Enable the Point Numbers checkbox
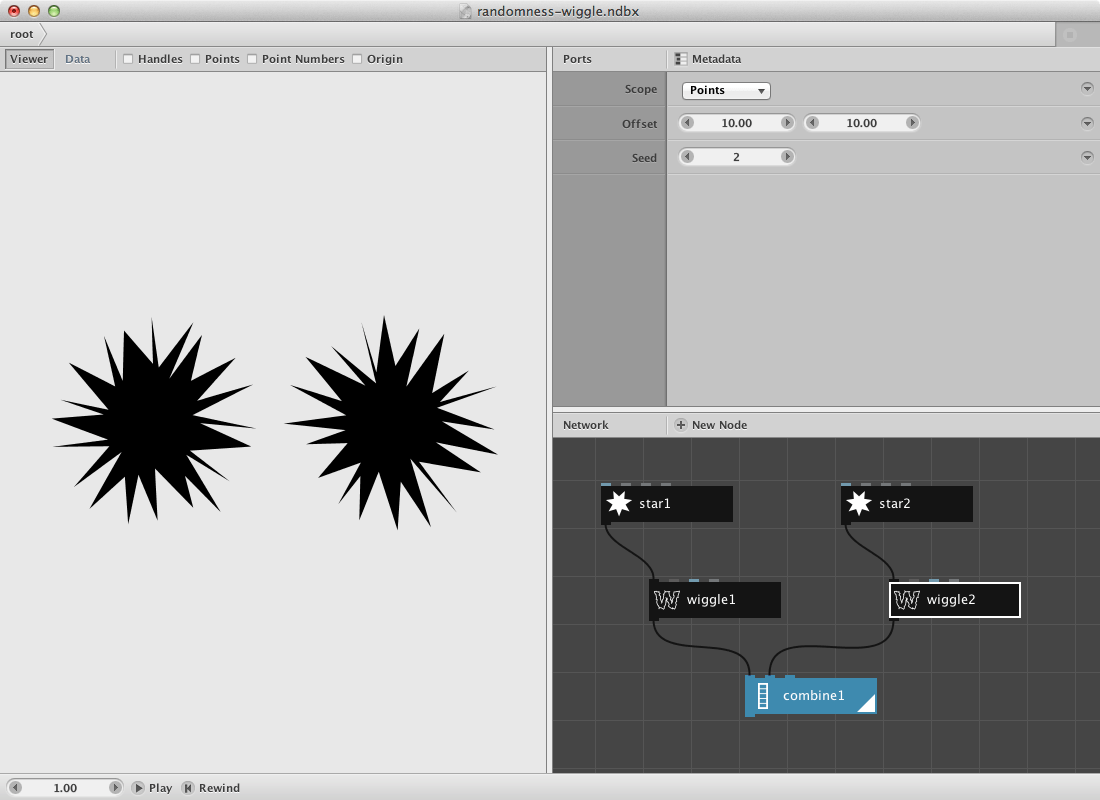 (x=252, y=59)
